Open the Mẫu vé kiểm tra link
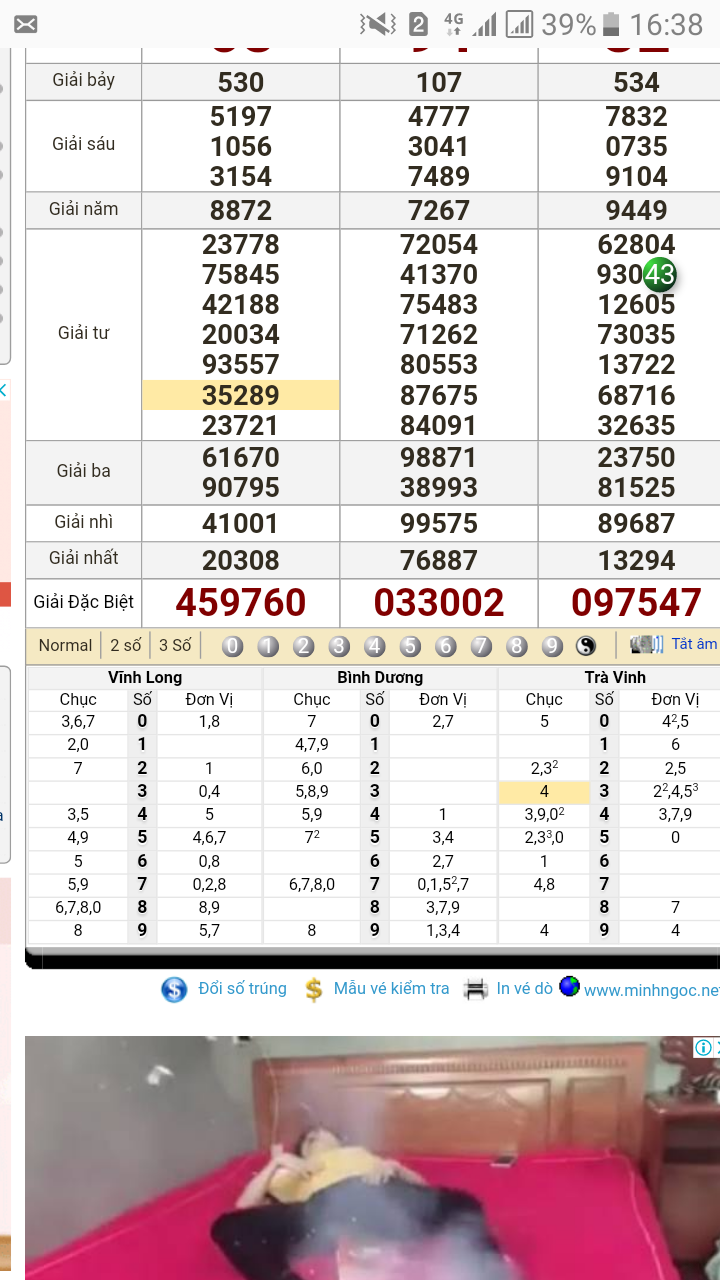This screenshot has width=720, height=1280. [391, 988]
